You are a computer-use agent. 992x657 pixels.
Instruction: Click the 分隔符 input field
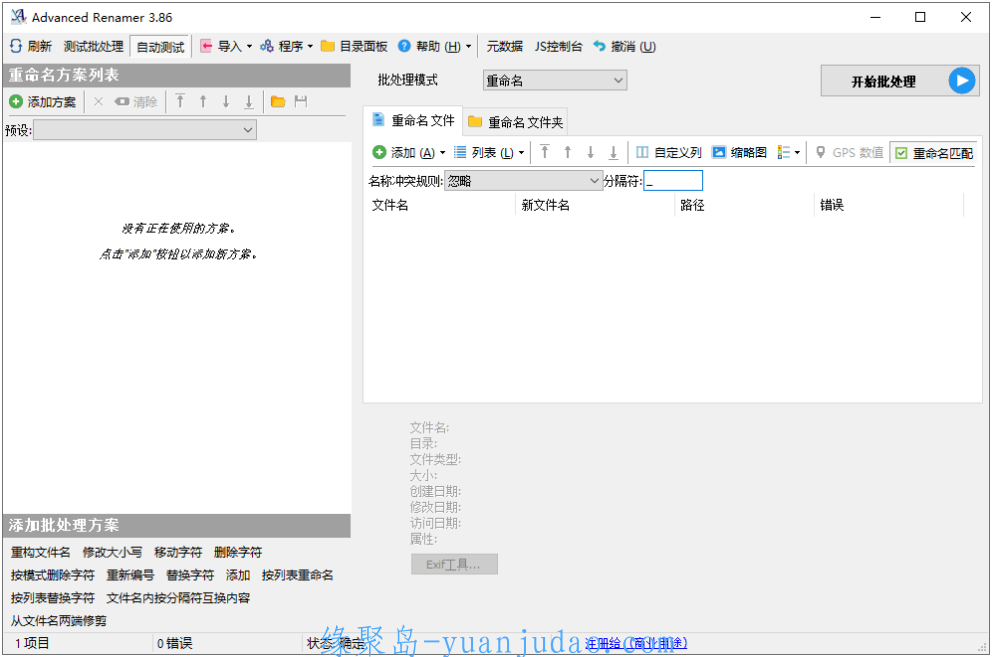[x=673, y=181]
